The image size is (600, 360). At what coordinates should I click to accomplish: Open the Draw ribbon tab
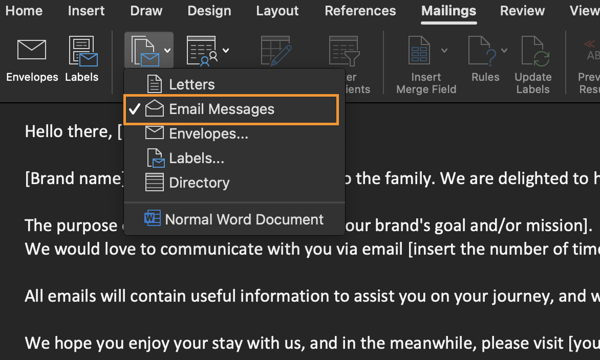coord(146,11)
